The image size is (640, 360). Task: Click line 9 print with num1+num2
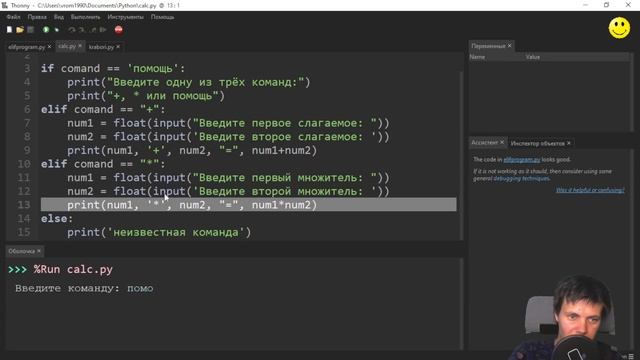point(192,150)
